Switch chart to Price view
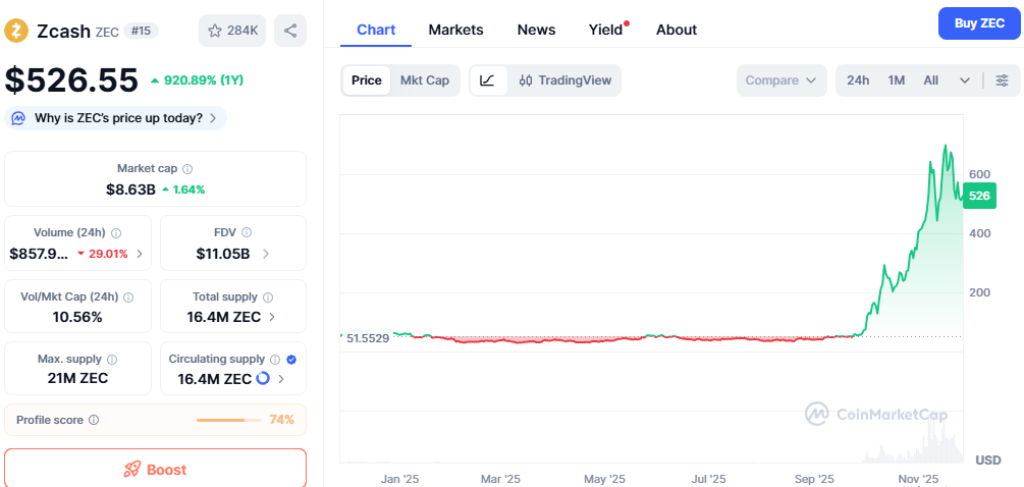The width and height of the screenshot is (1024, 487). click(x=366, y=80)
